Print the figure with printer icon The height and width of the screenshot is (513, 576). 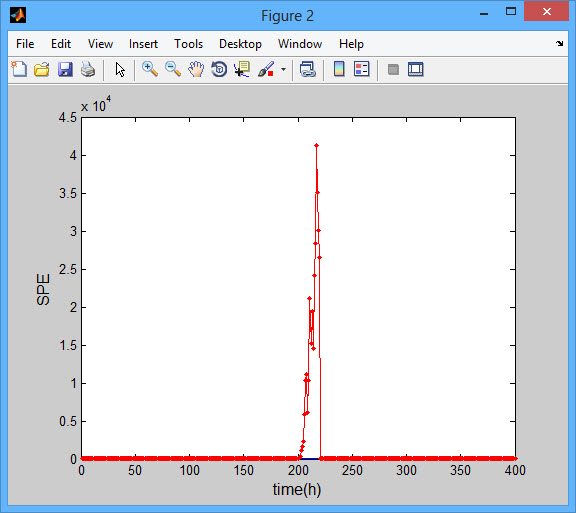click(x=88, y=69)
